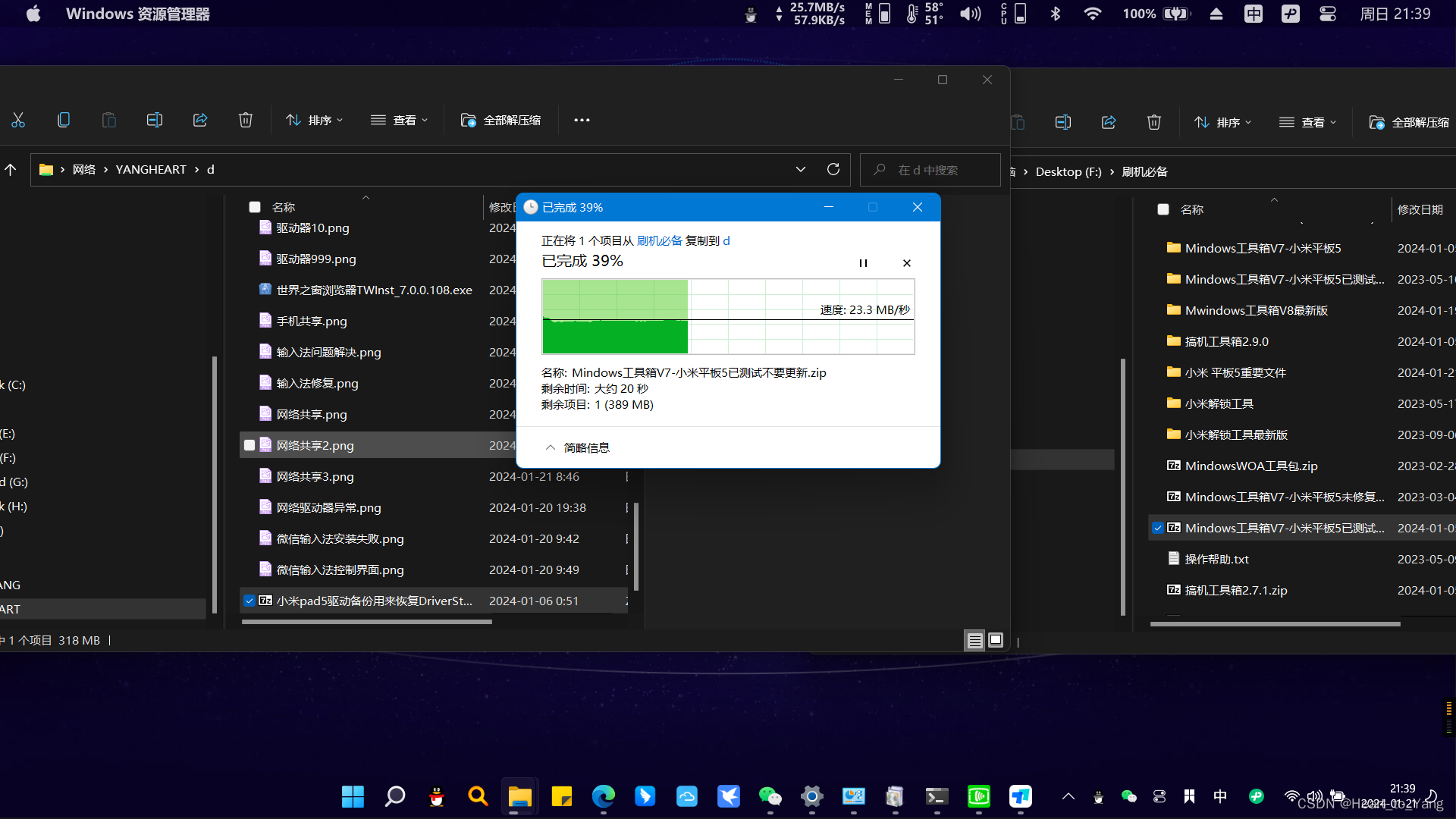The height and width of the screenshot is (819, 1456).
Task: Open the 查看 view dropdown in right window
Action: pyautogui.click(x=1308, y=122)
